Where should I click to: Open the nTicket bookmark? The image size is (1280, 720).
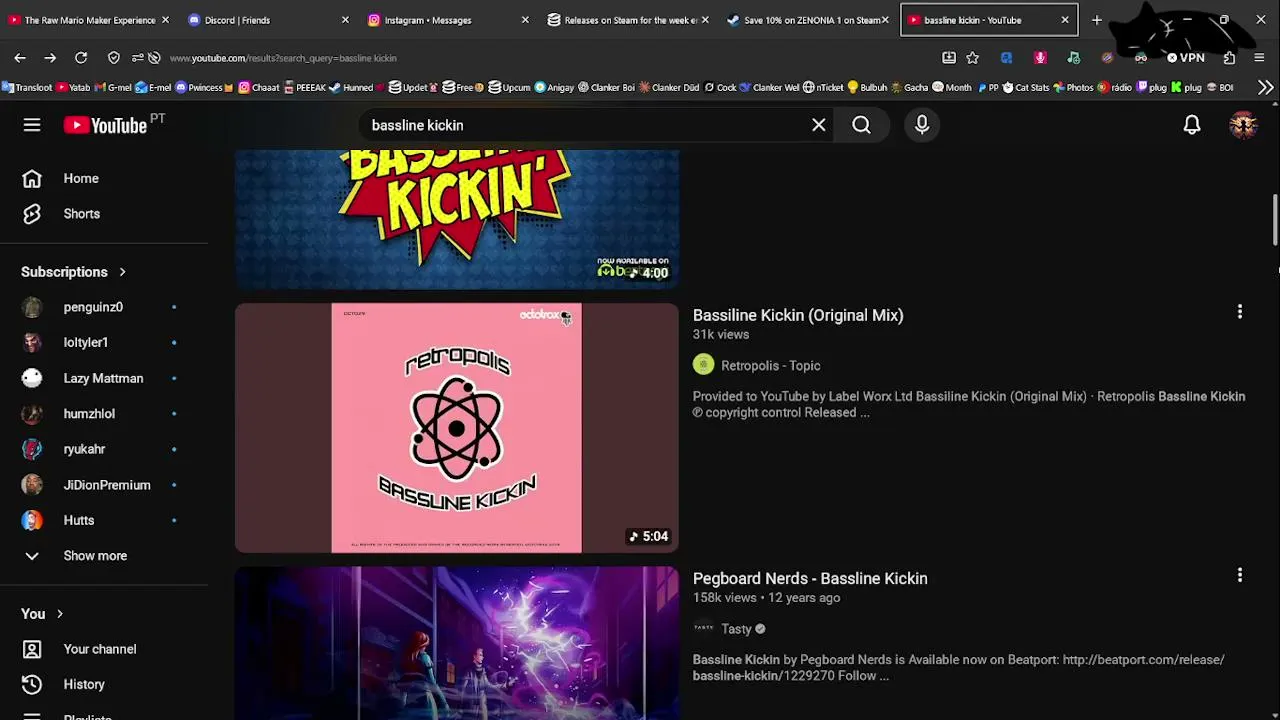pyautogui.click(x=823, y=87)
